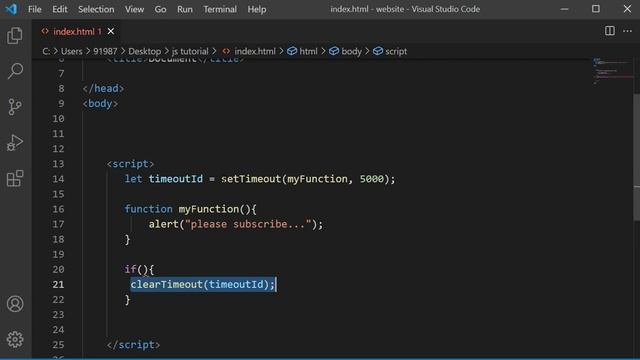Open the Help menu
Viewport: 640px width, 360px height.
pyautogui.click(x=257, y=9)
